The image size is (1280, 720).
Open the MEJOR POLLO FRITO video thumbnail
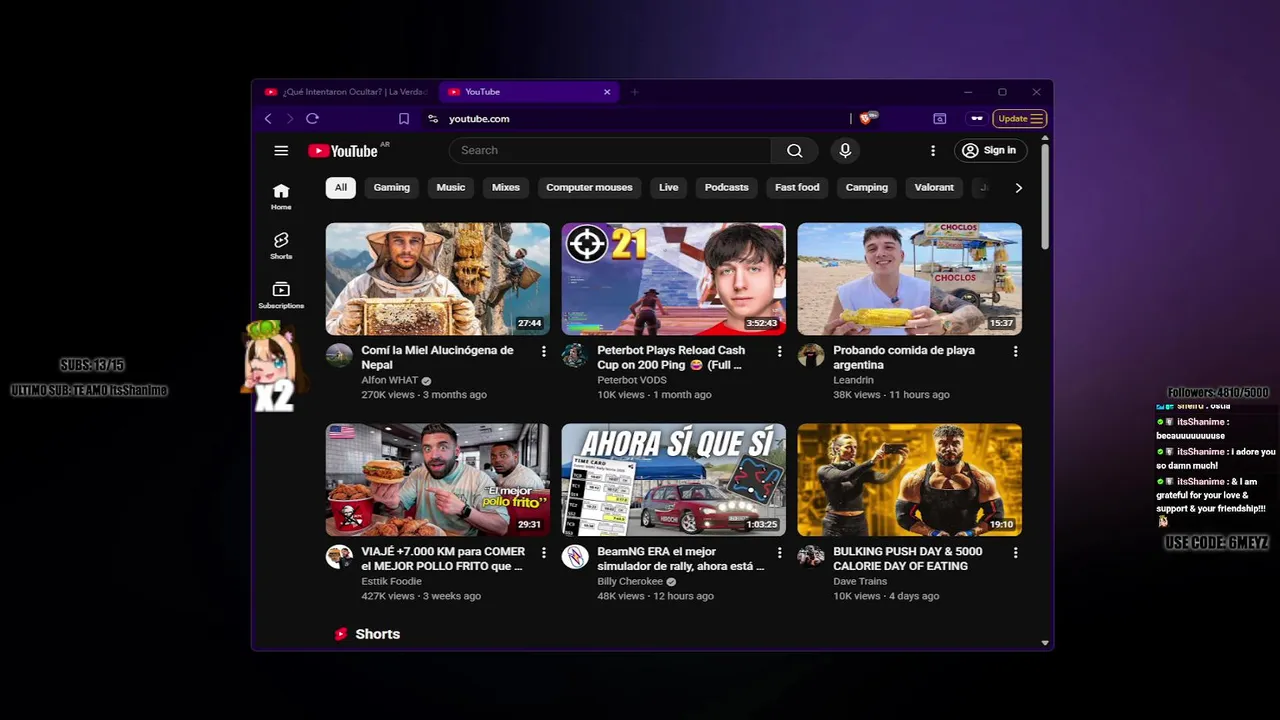click(x=438, y=480)
